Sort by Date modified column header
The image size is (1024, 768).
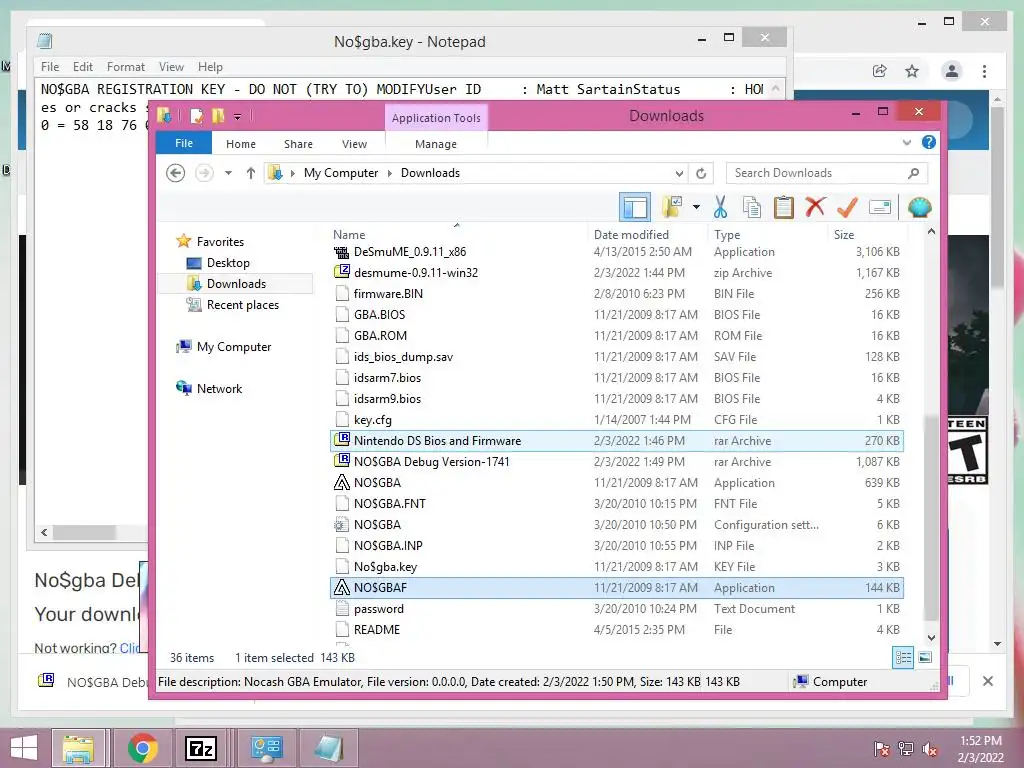pyautogui.click(x=631, y=234)
